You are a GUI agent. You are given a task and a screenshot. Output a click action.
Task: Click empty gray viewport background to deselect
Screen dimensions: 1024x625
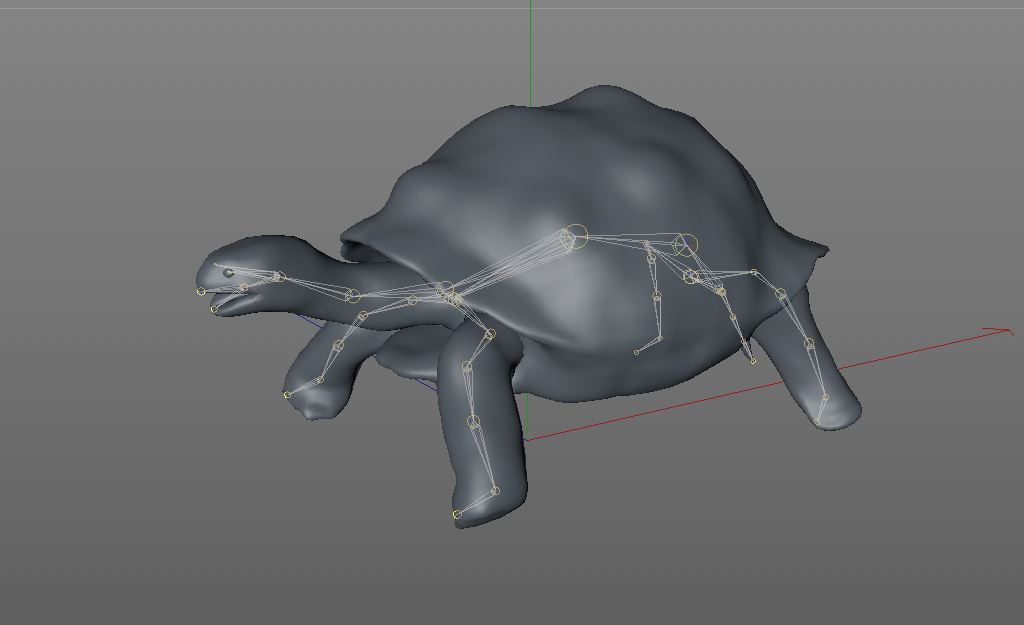click(x=150, y=520)
